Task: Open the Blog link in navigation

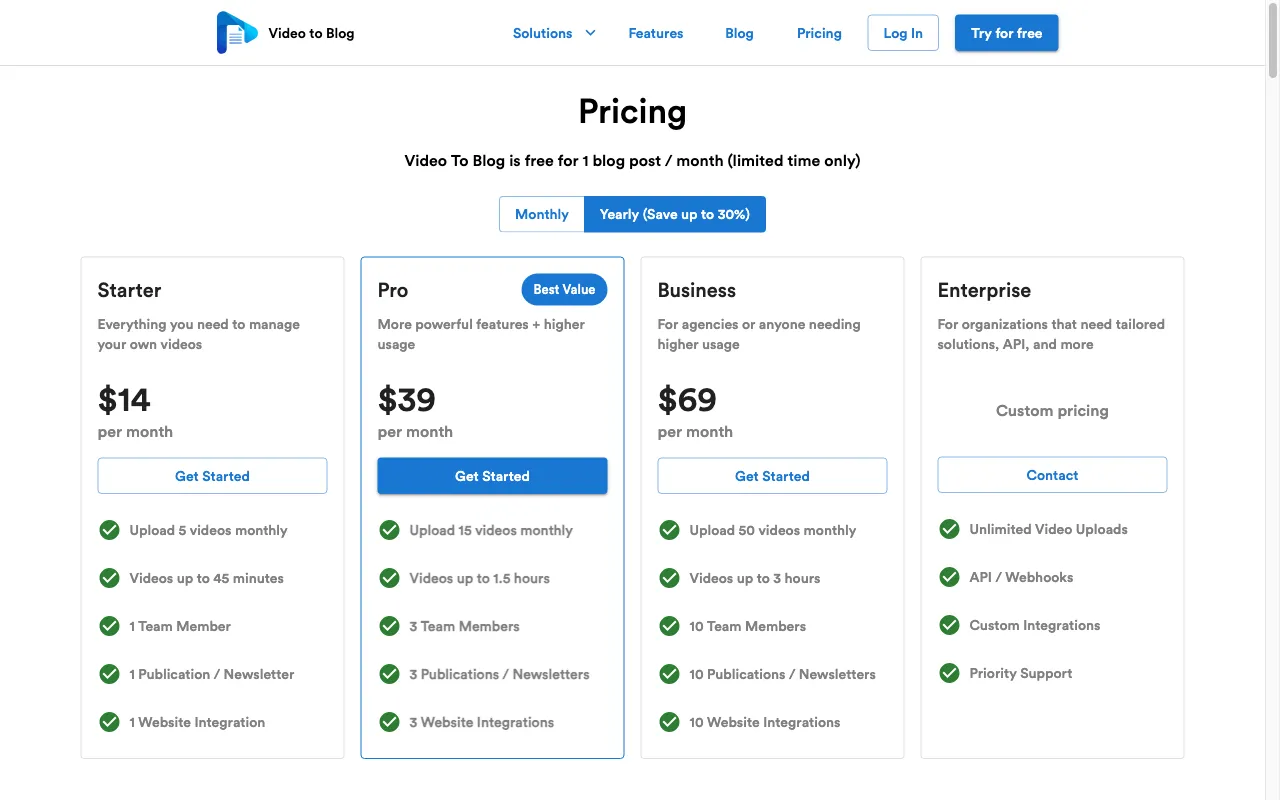Action: tap(739, 33)
